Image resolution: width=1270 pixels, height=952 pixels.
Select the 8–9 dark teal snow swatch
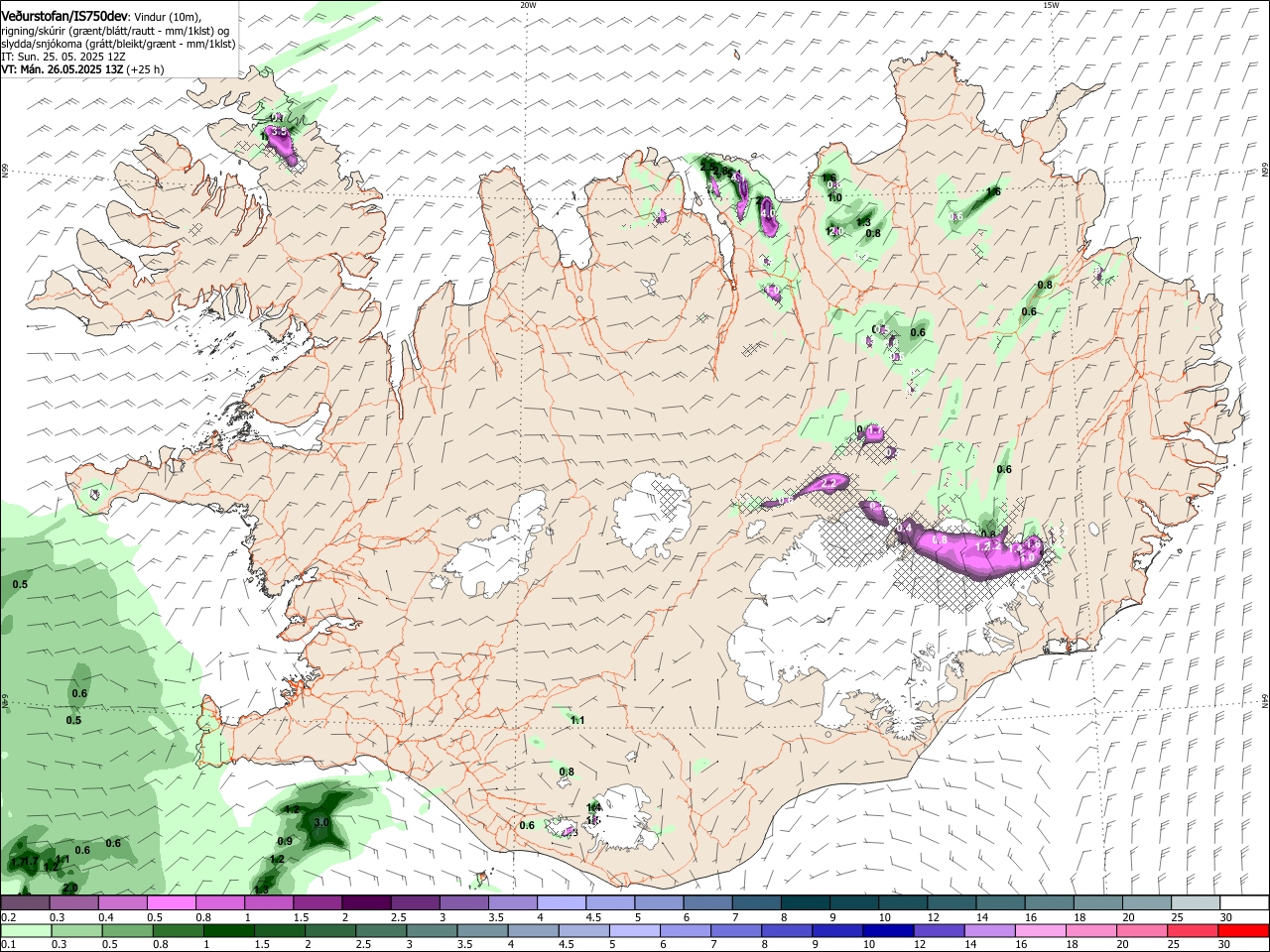(x=806, y=903)
